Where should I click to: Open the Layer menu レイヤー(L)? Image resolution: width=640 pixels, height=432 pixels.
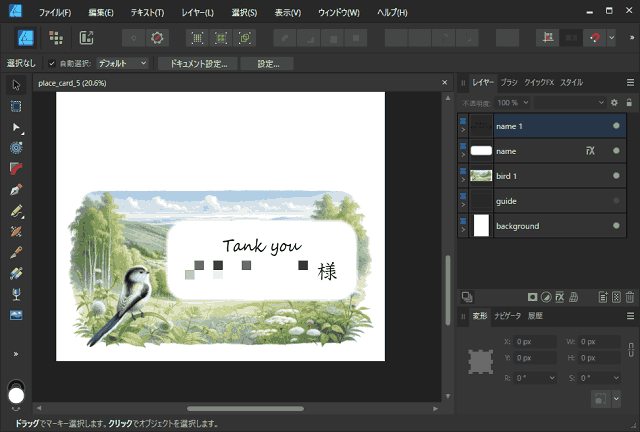point(198,13)
